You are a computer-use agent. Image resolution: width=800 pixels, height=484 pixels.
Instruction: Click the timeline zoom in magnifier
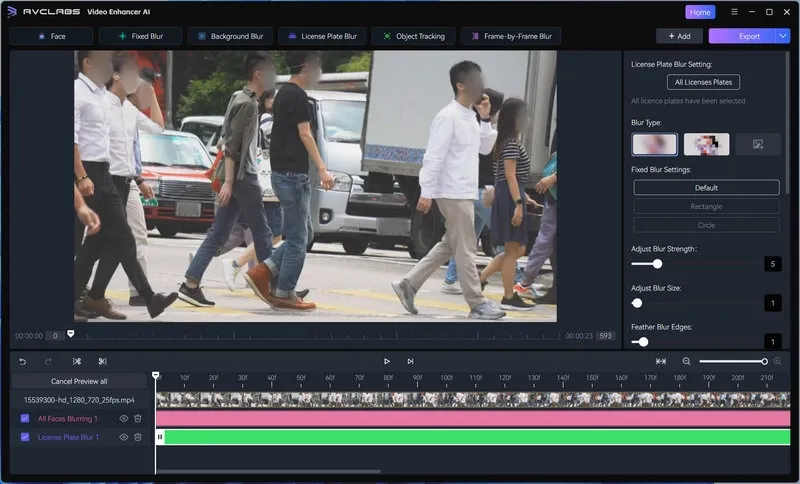[x=777, y=361]
